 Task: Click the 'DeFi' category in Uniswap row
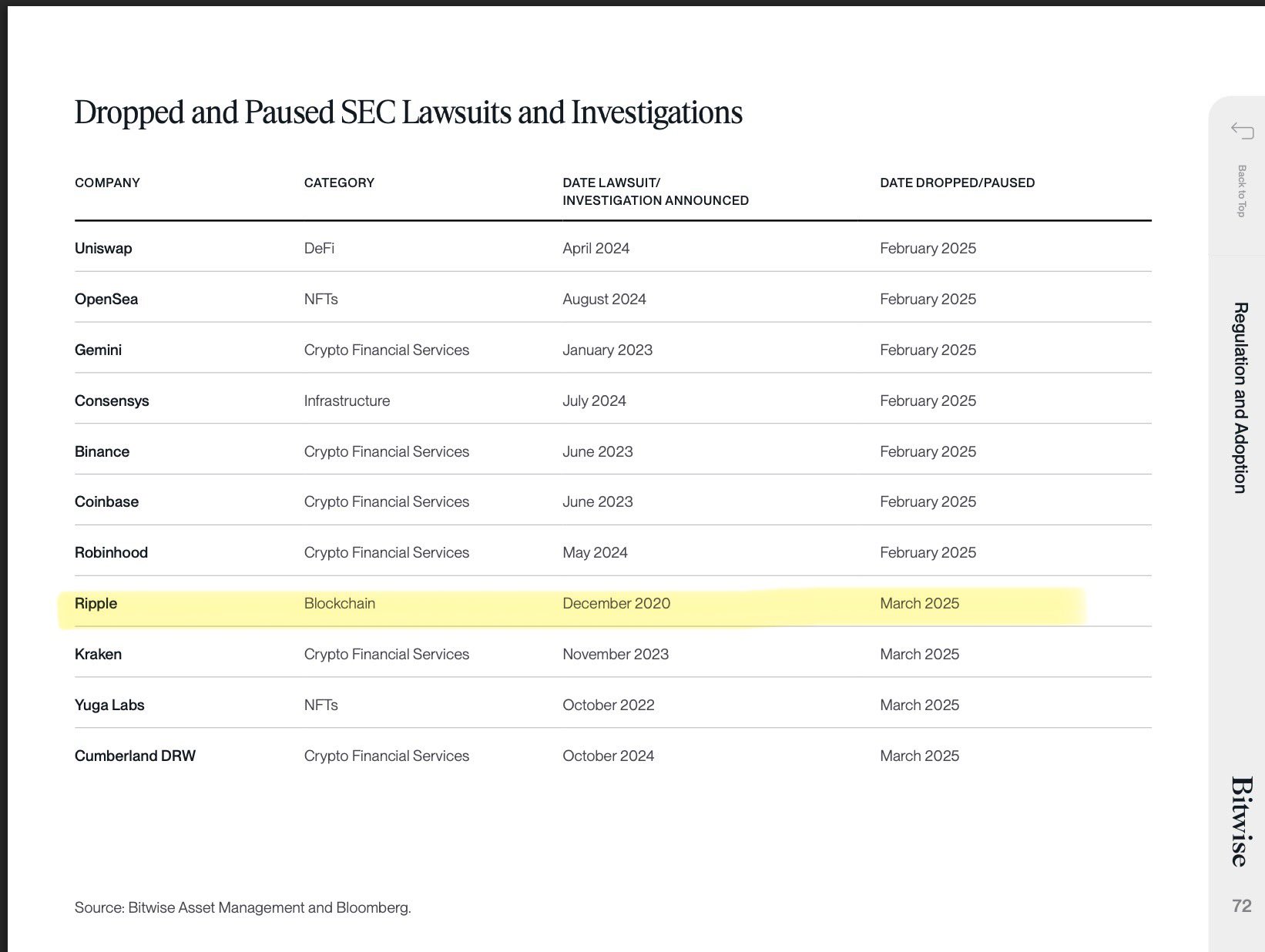319,248
